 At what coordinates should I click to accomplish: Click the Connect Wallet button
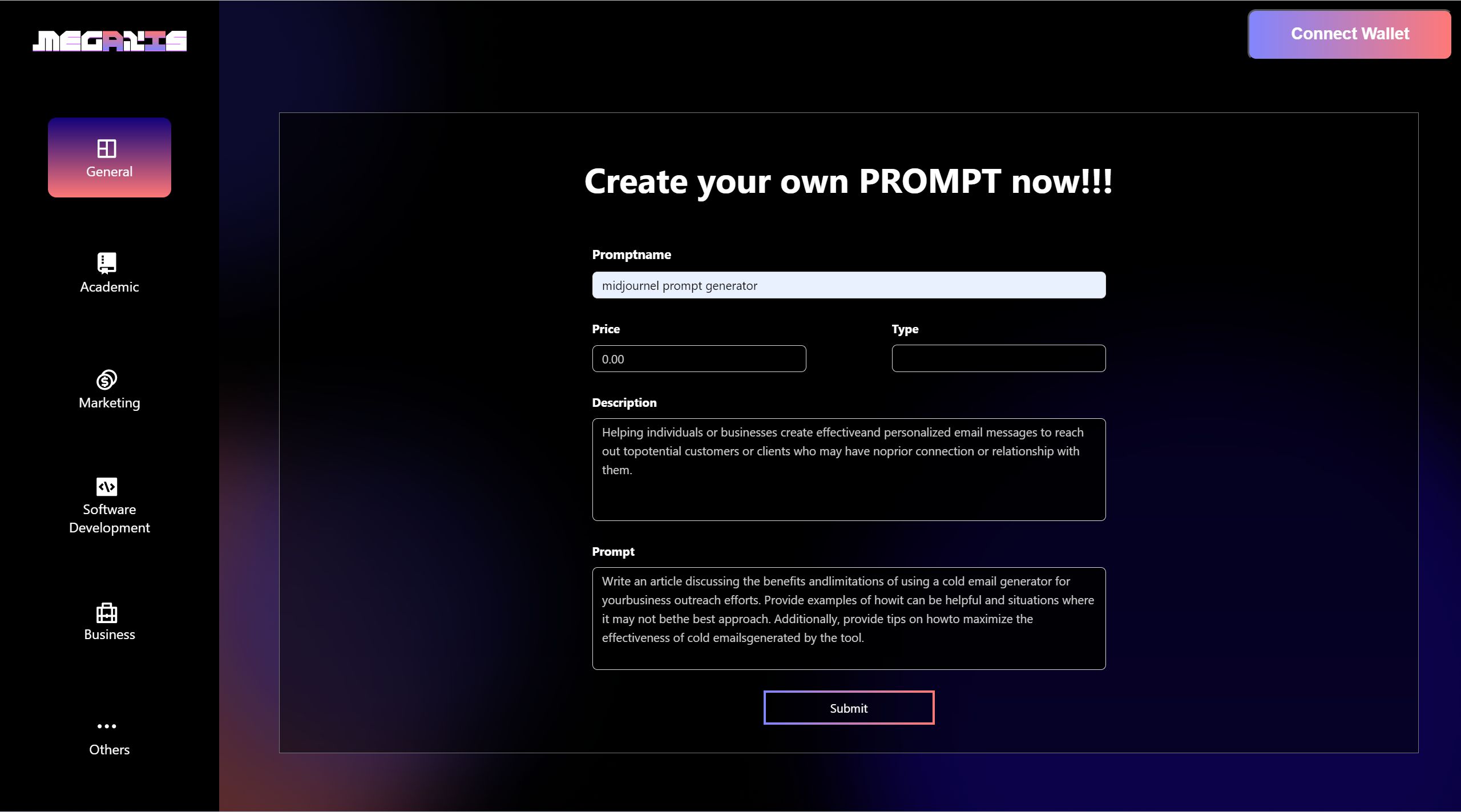(x=1349, y=34)
